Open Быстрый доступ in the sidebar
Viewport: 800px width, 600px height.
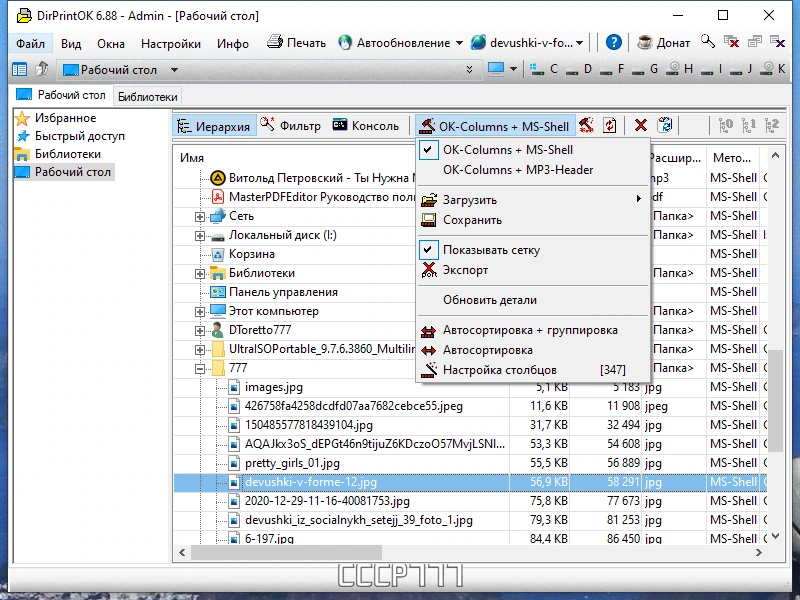tap(80, 136)
